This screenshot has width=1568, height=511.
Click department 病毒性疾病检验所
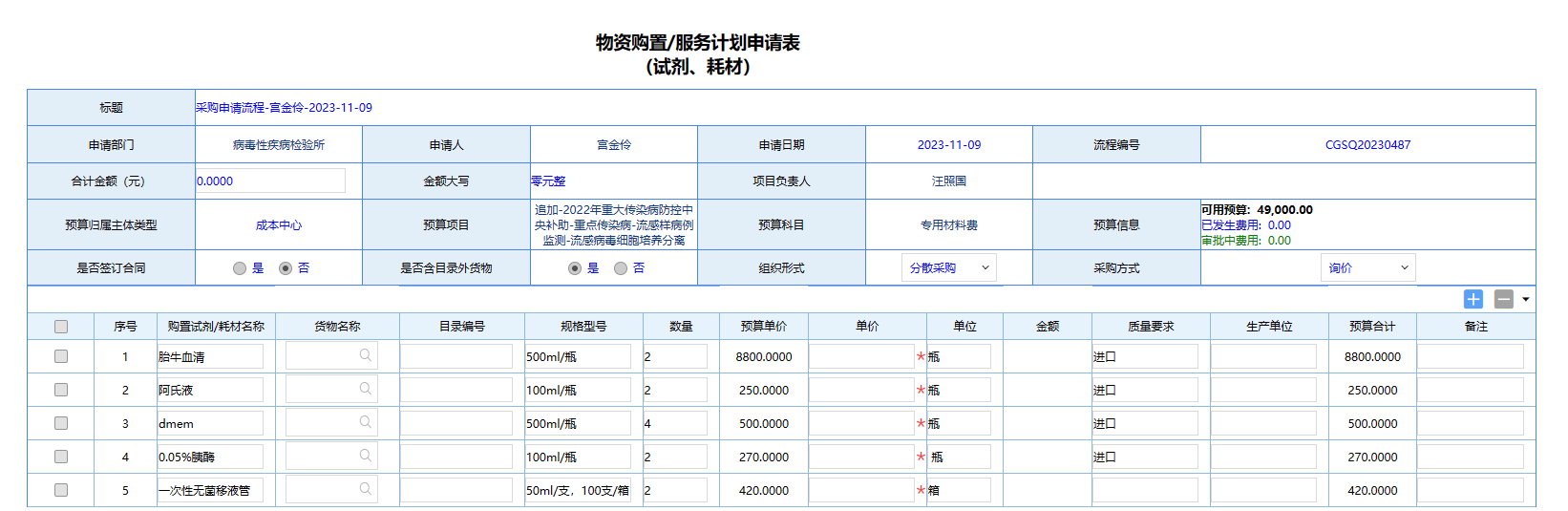coord(279,145)
